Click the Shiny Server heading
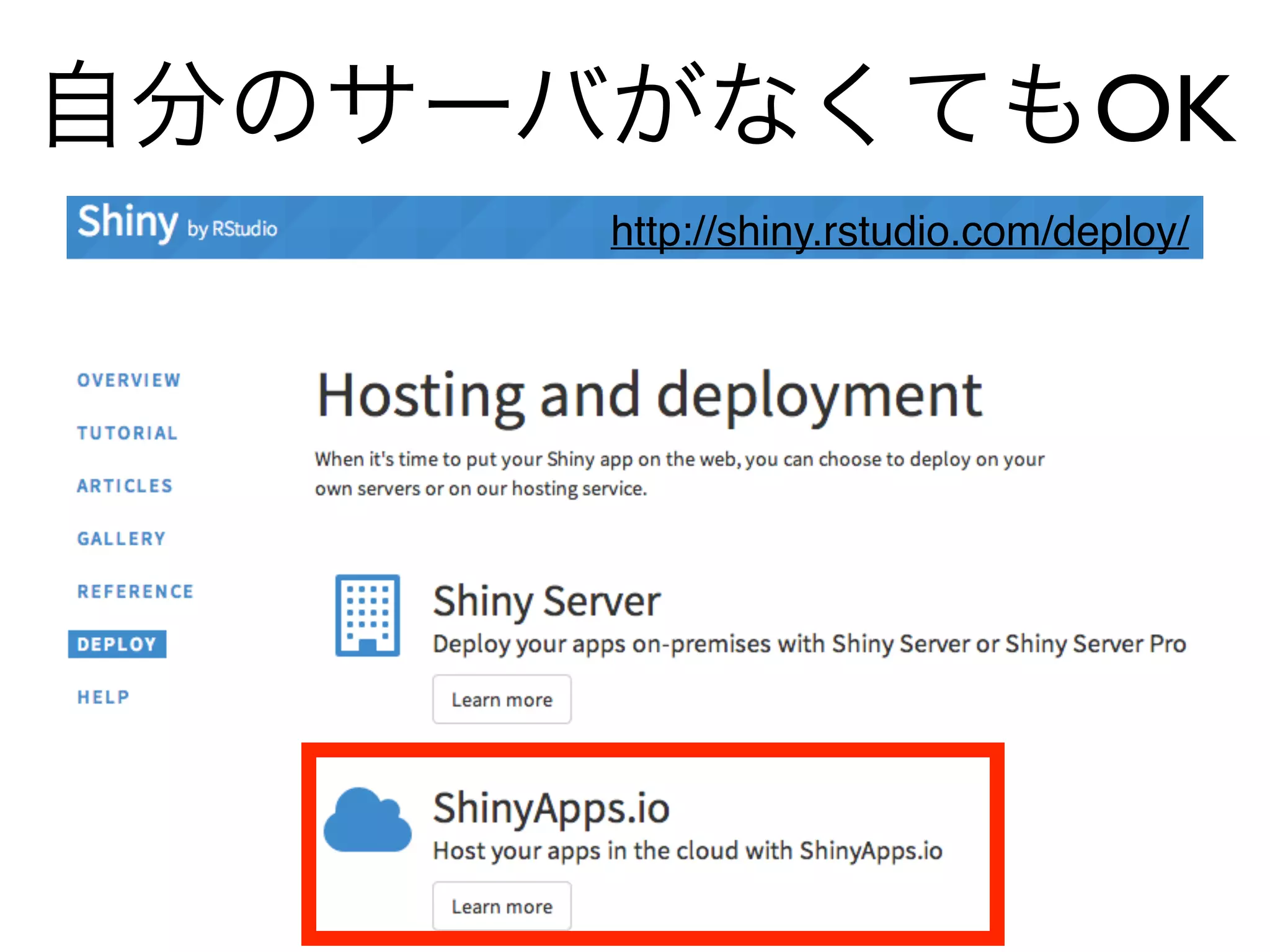Viewport: 1270px width, 952px height. coord(547,601)
